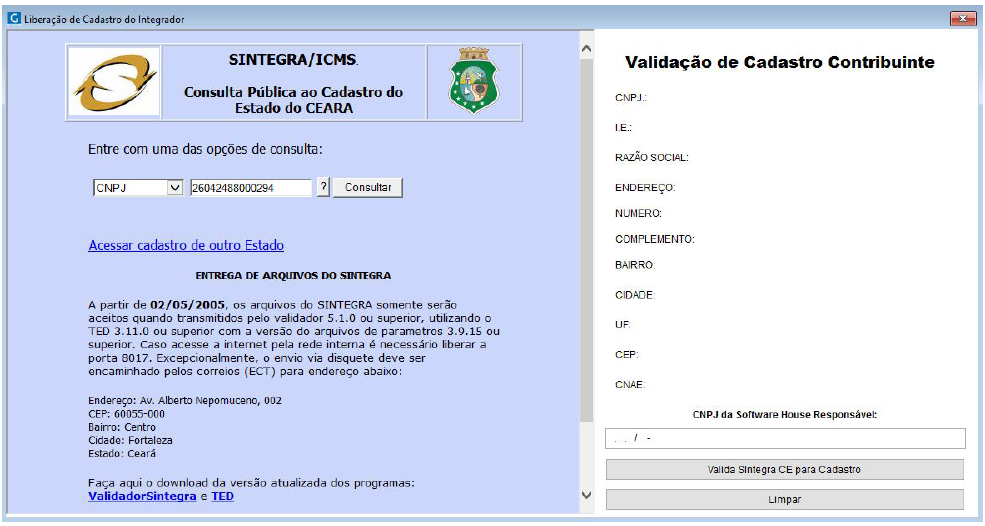Click the ENTREGA DE ARQUIVOS DO SINTEGRA heading

[x=293, y=275]
